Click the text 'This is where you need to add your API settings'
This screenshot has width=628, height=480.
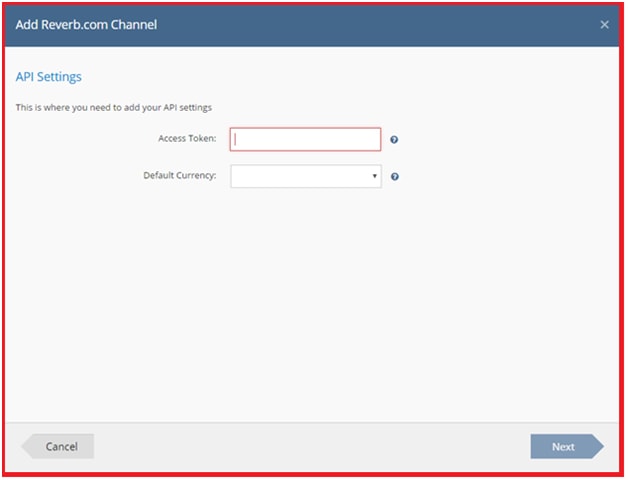click(114, 107)
